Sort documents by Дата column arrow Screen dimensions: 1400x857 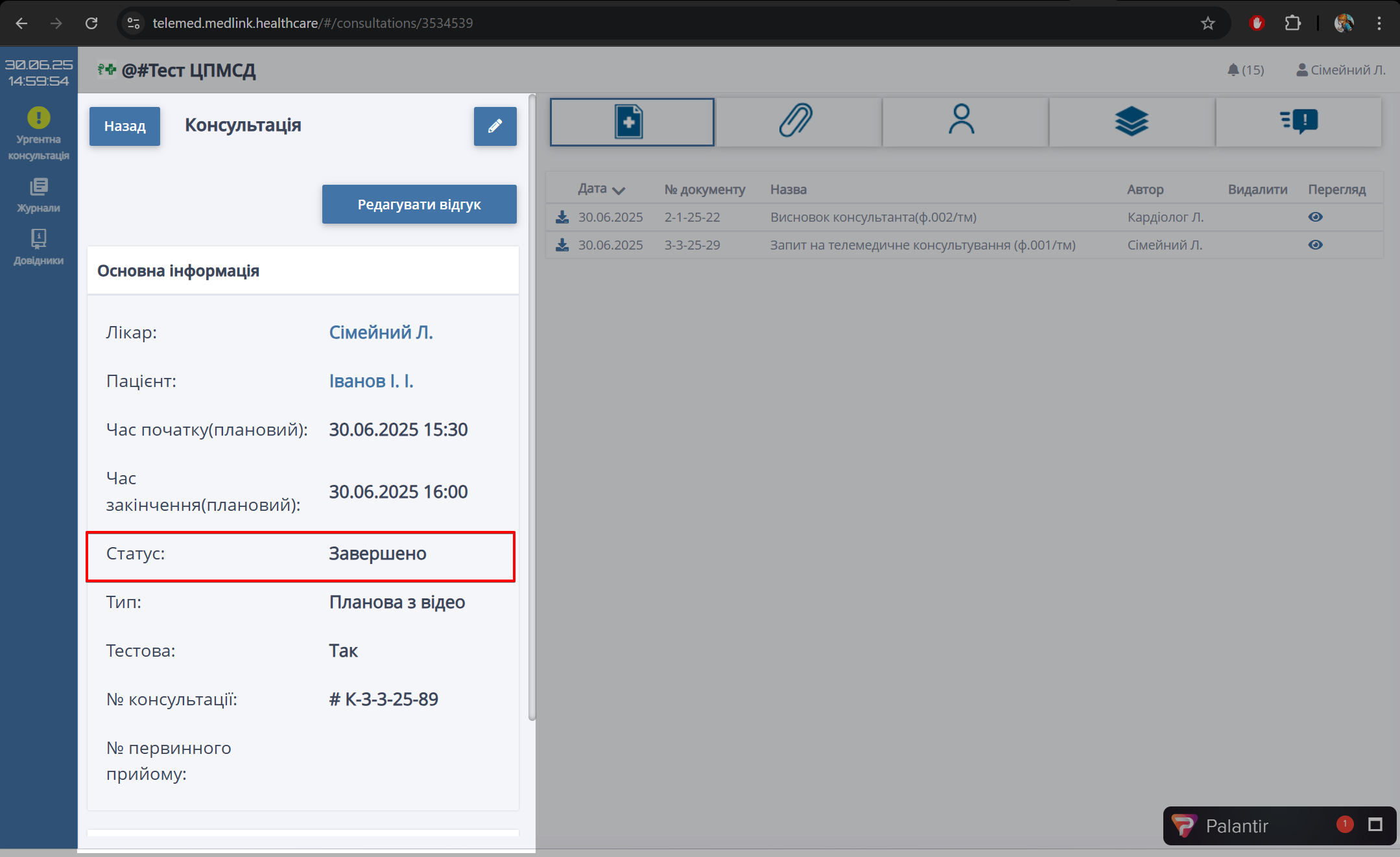pos(618,190)
